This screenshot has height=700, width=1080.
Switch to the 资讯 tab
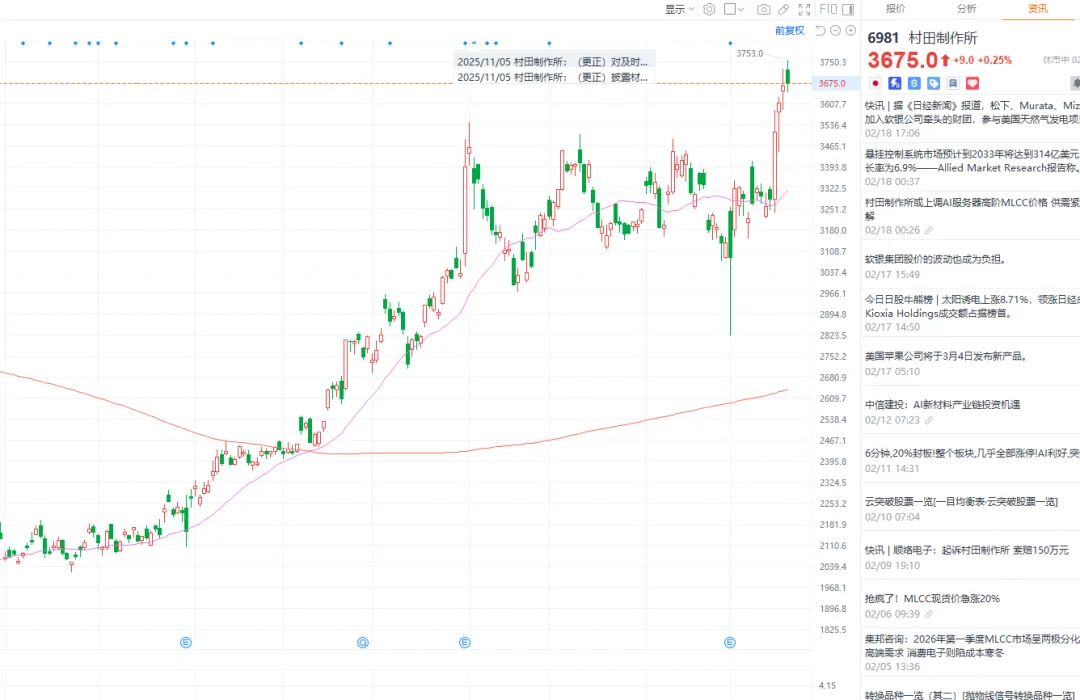pos(1037,8)
